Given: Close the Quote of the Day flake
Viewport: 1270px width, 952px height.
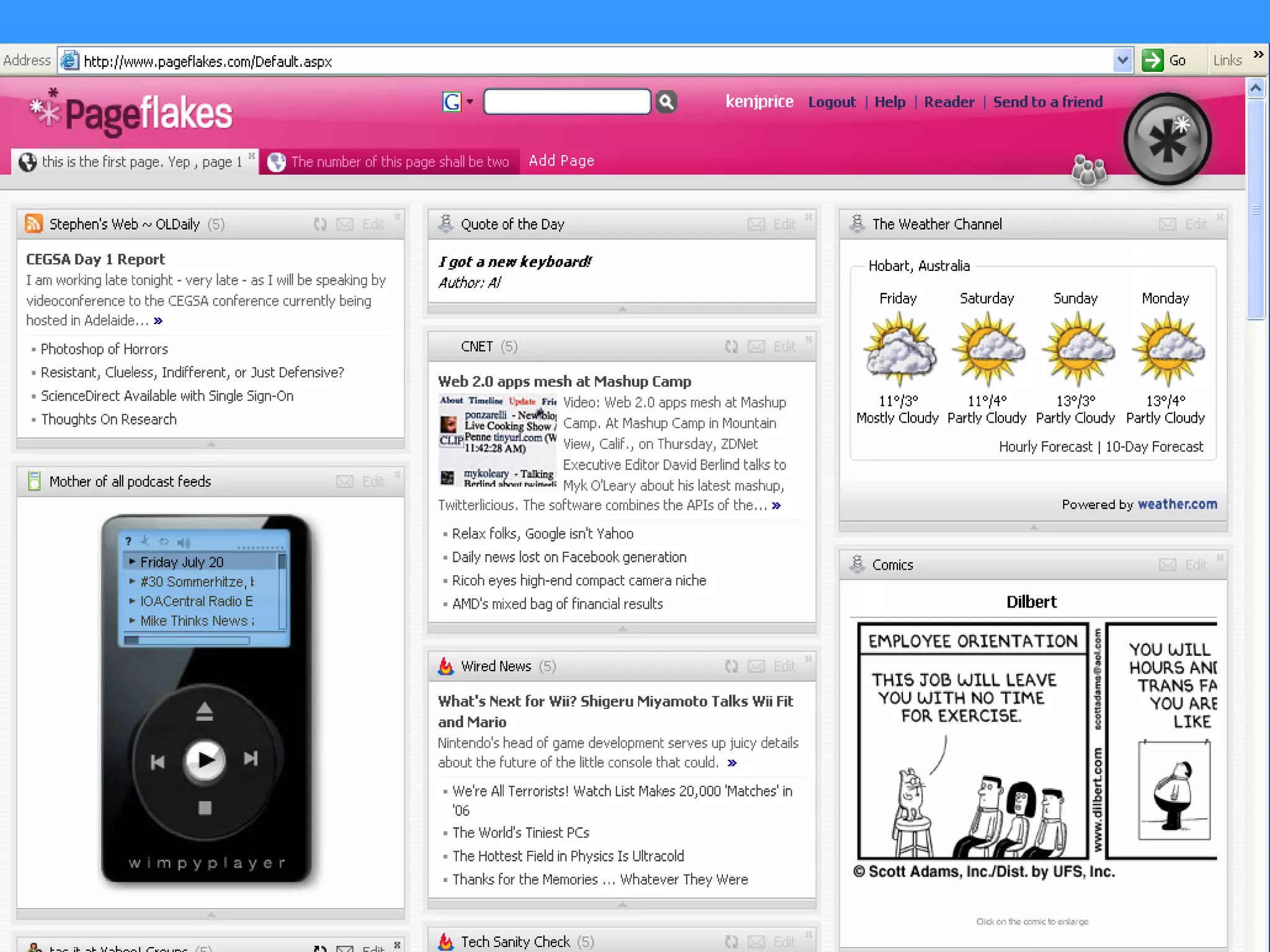Looking at the screenshot, I should click(x=809, y=217).
